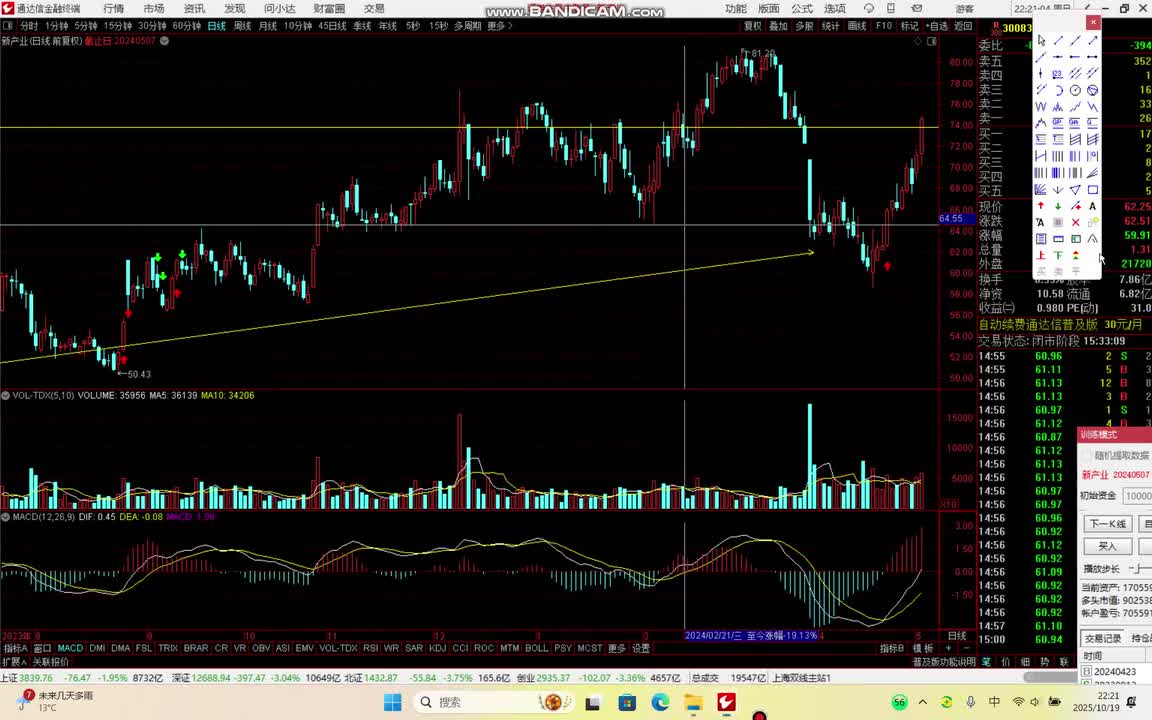Click the red X delete drawing tool
1152x720 pixels.
tap(1076, 223)
